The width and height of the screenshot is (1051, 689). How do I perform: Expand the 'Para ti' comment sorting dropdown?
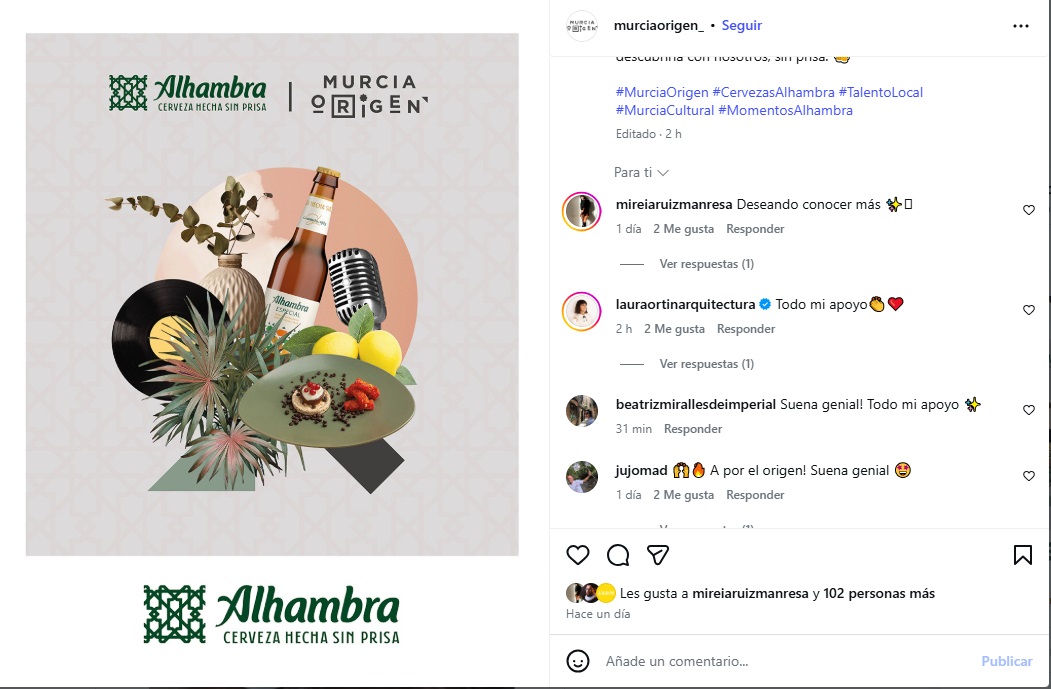click(641, 172)
